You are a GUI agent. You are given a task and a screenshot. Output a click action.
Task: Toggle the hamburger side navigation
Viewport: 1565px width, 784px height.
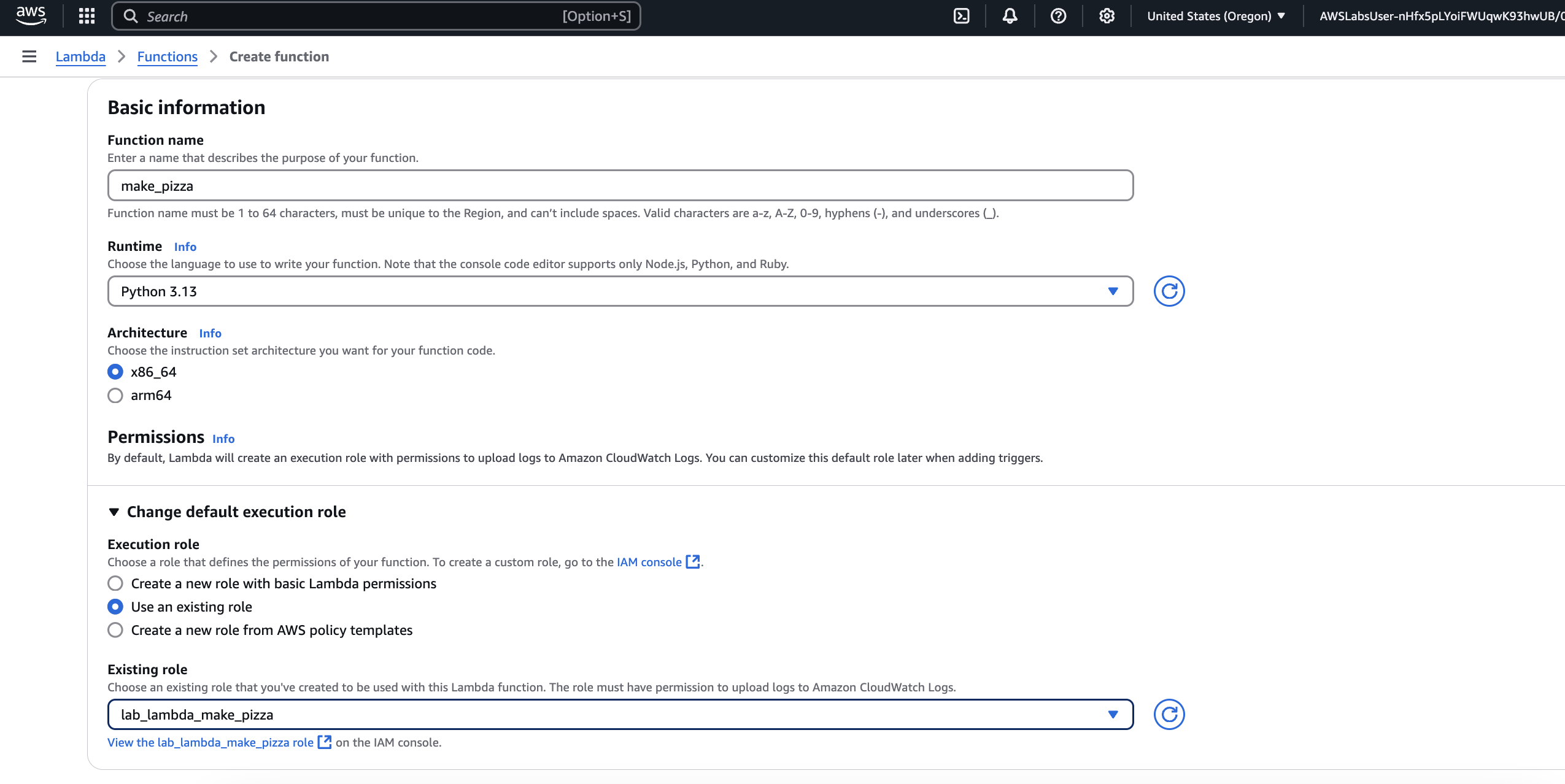coord(29,56)
